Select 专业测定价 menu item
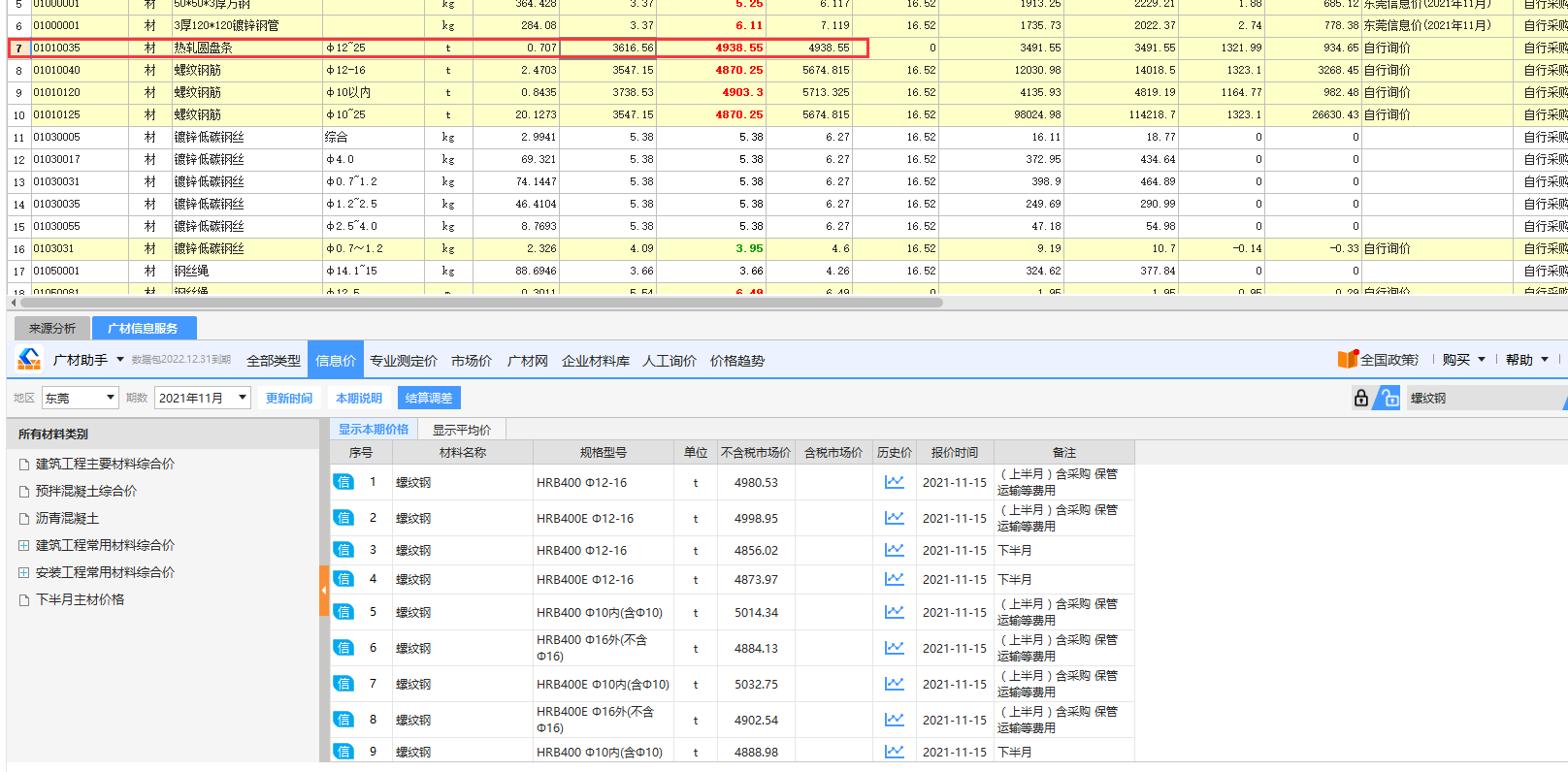This screenshot has height=772, width=1568. tap(404, 361)
